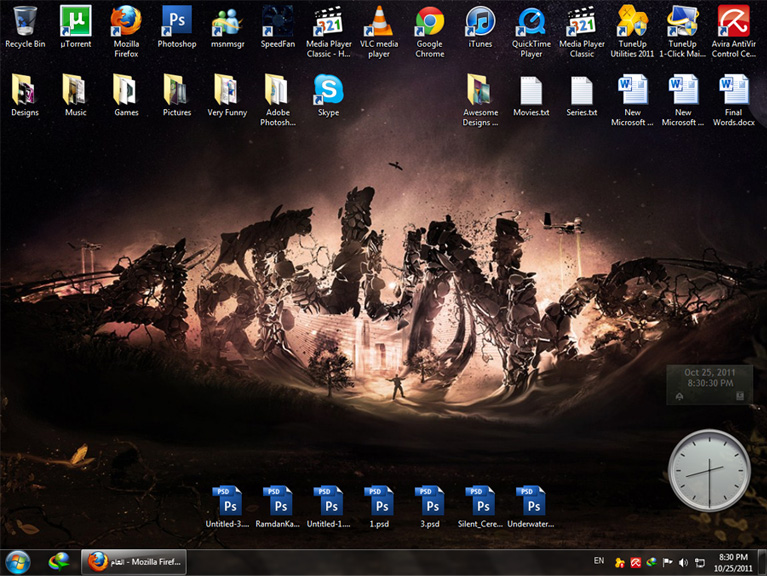Image resolution: width=767 pixels, height=576 pixels.
Task: Select the Google Chrome desktop shortcut
Action: (429, 32)
